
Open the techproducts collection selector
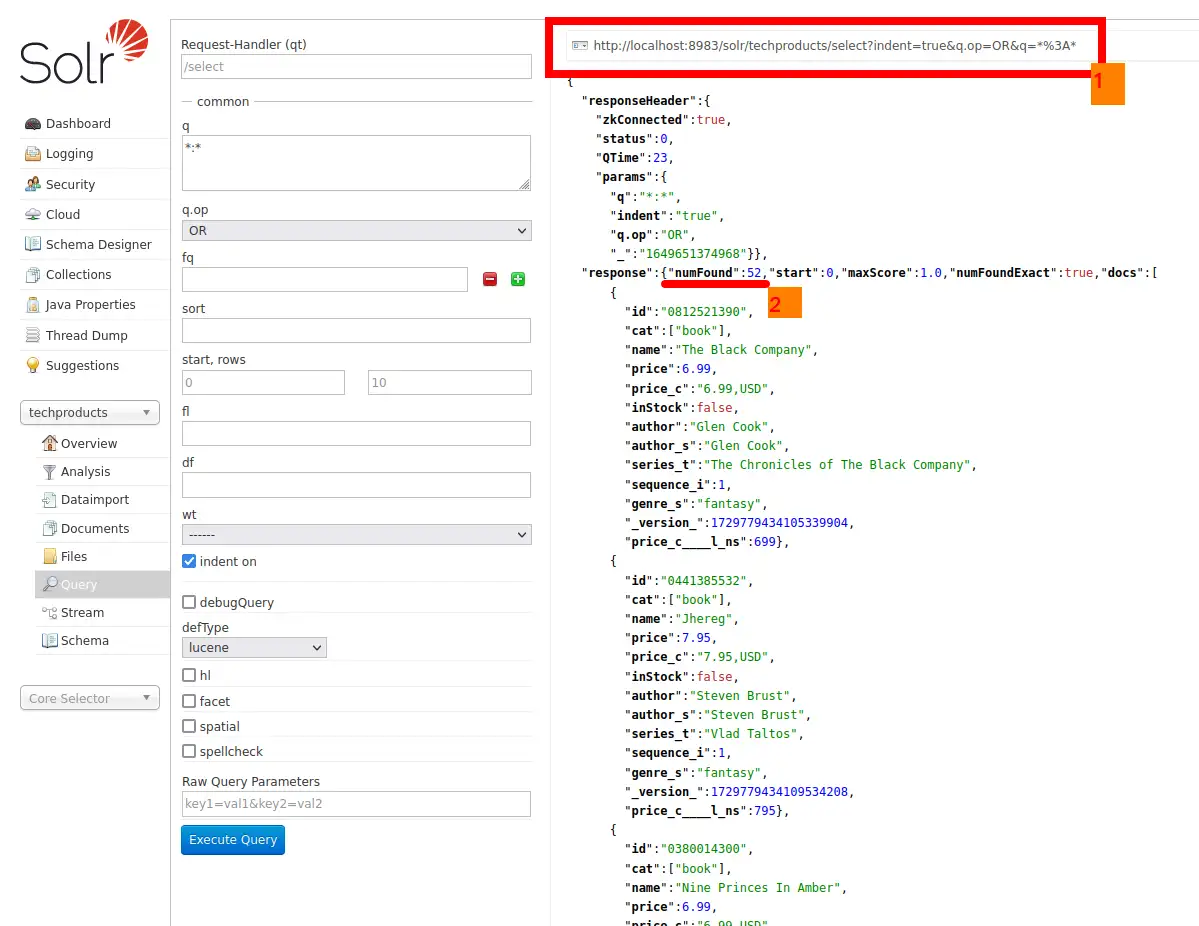click(89, 413)
